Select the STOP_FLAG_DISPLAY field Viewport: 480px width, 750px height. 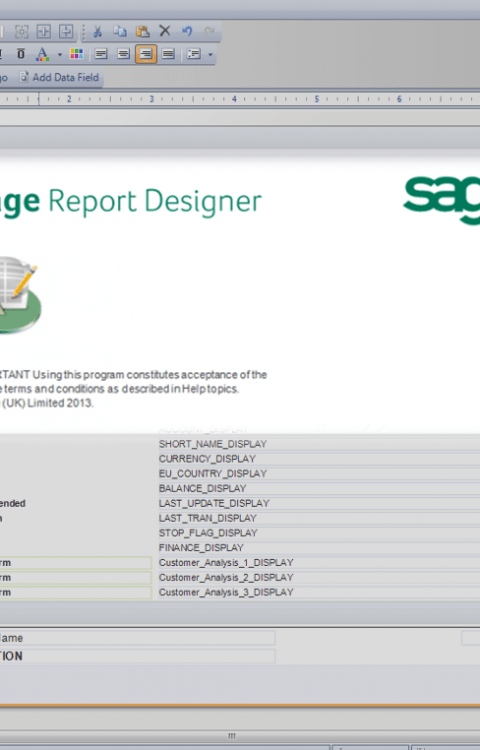click(x=319, y=533)
